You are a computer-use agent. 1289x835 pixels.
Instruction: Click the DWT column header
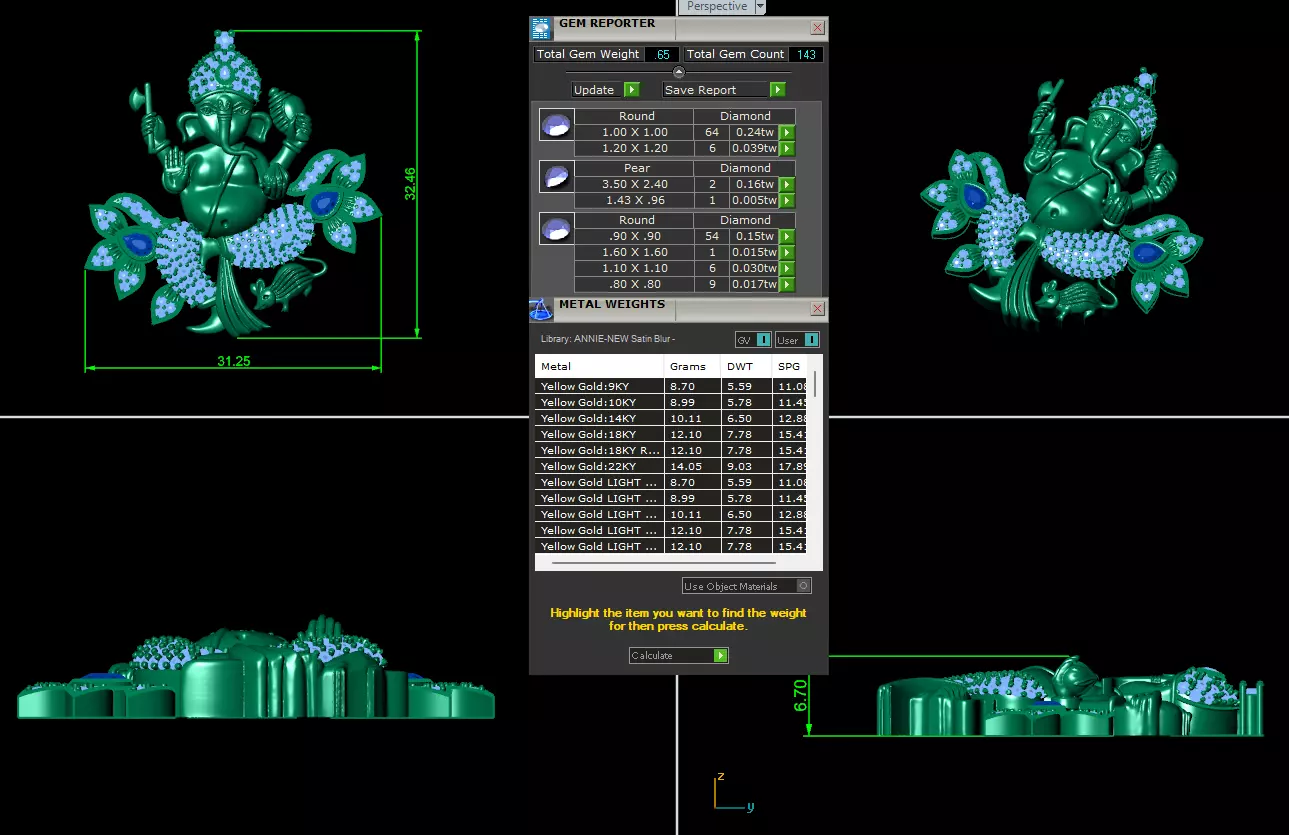[x=746, y=366]
